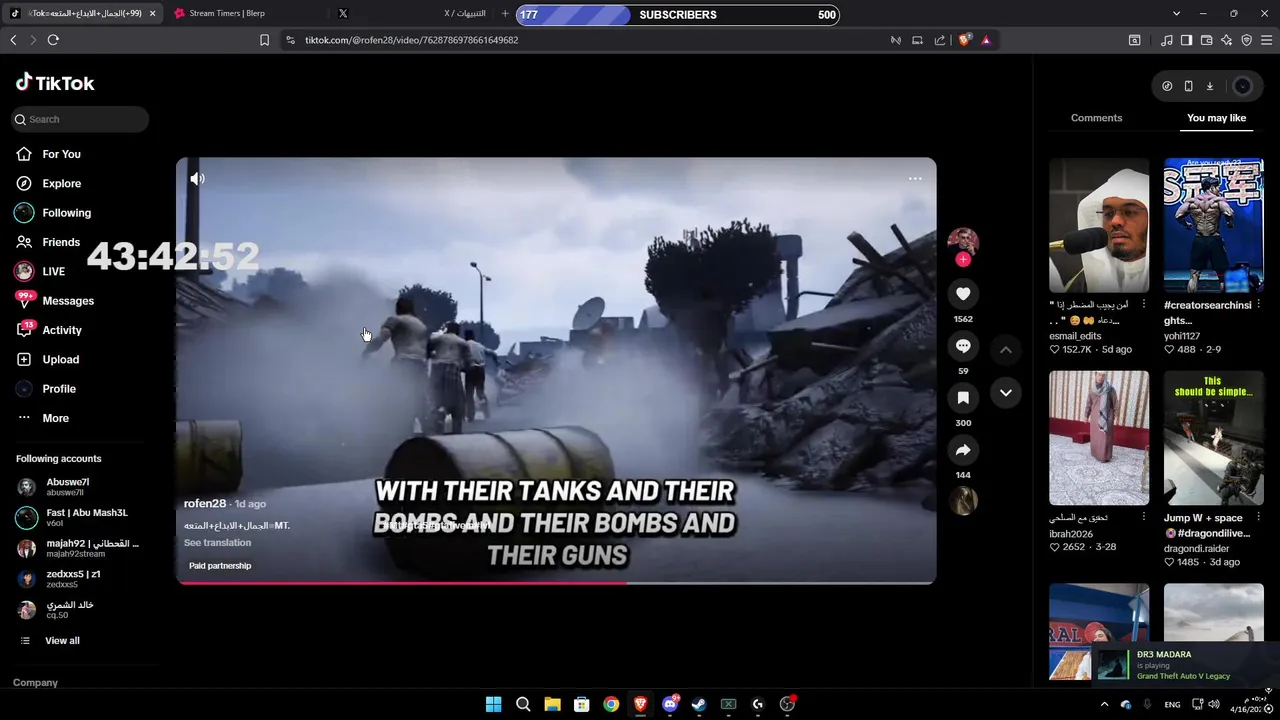Open a new browser tab with plus
This screenshot has width=1280, height=720.
505,14
